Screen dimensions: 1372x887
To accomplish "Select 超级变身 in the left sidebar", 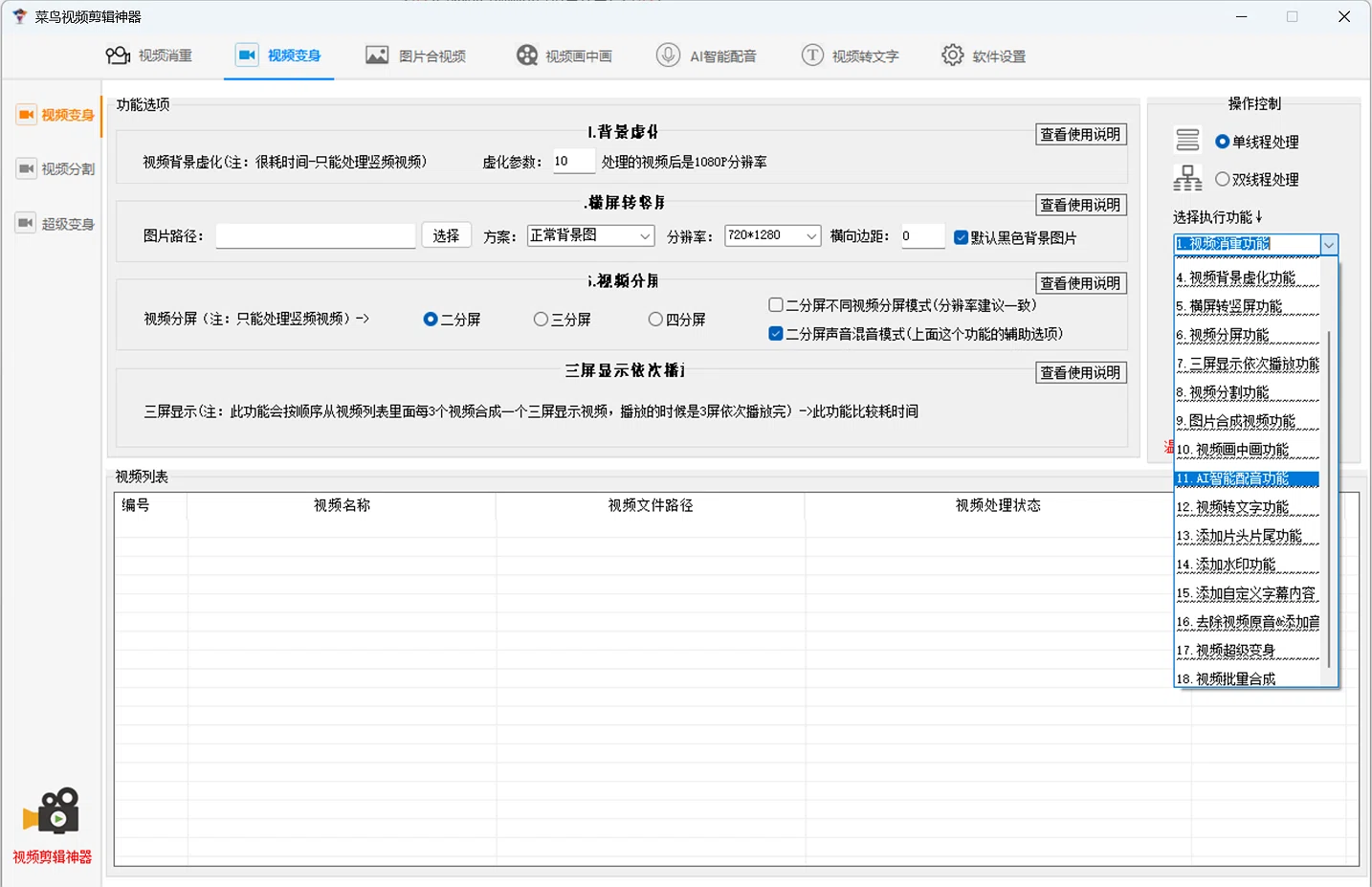I will pos(55,224).
